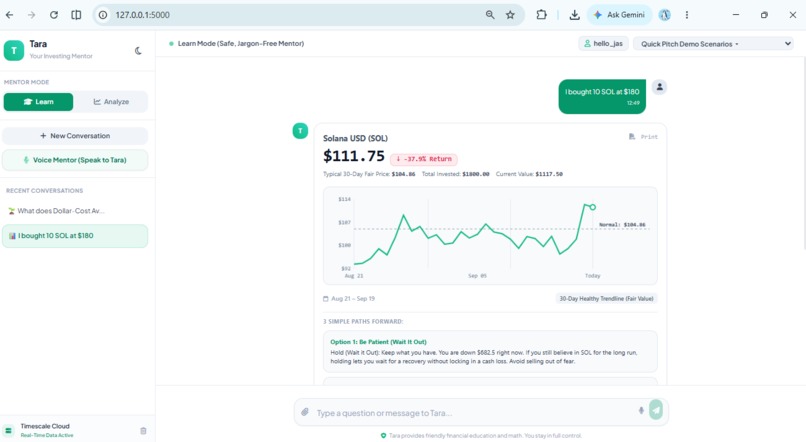The height and width of the screenshot is (442, 806).
Task: Select Option 1: Be Patient (Wait It Out)
Action: pyautogui.click(x=490, y=352)
